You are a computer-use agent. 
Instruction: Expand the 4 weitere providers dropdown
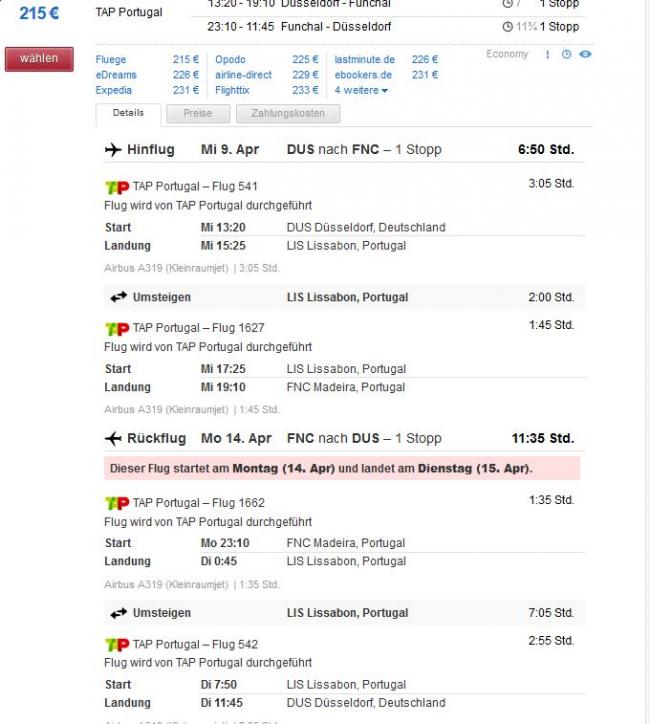coord(361,90)
